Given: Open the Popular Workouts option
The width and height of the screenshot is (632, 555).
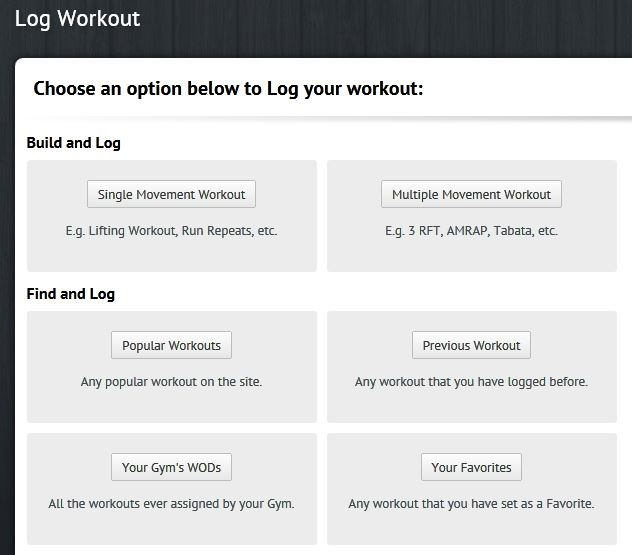Looking at the screenshot, I should tap(171, 345).
